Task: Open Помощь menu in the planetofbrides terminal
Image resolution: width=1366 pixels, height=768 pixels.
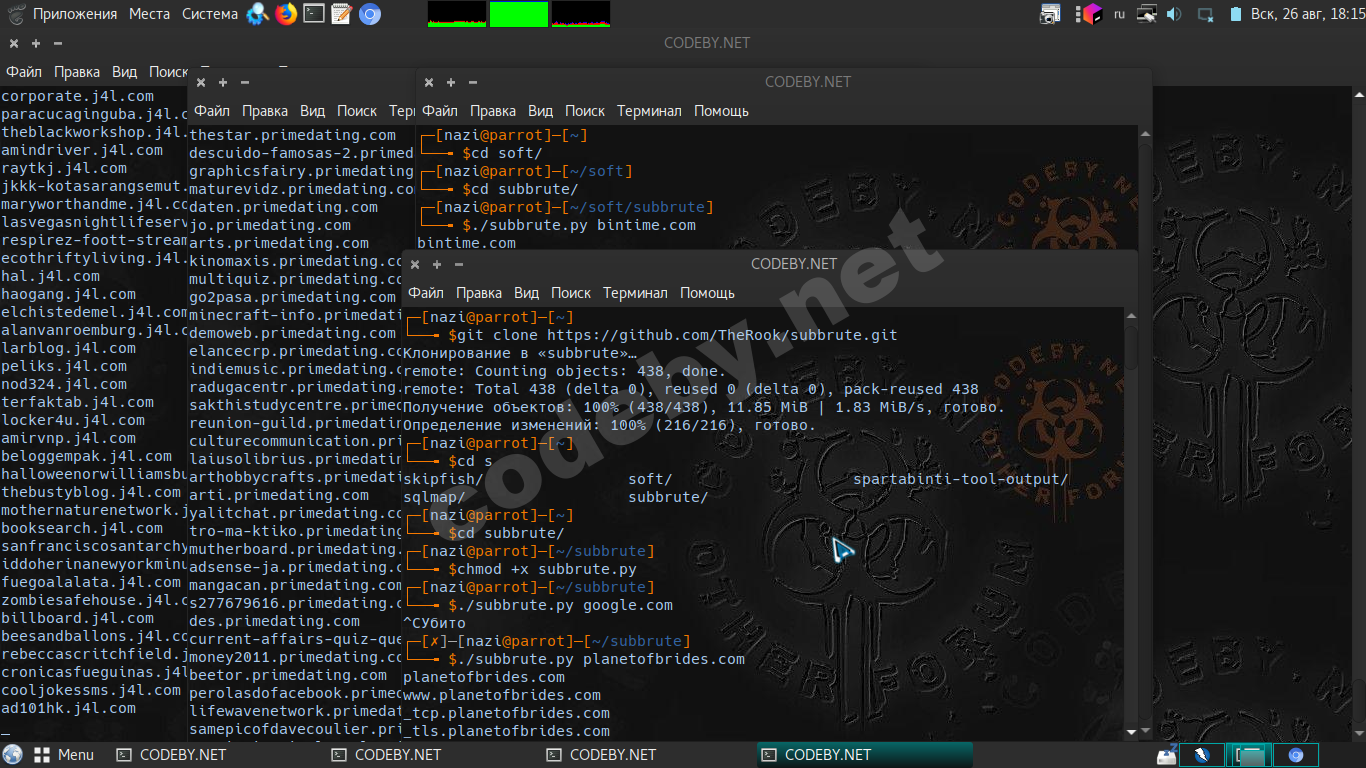Action: tap(707, 293)
